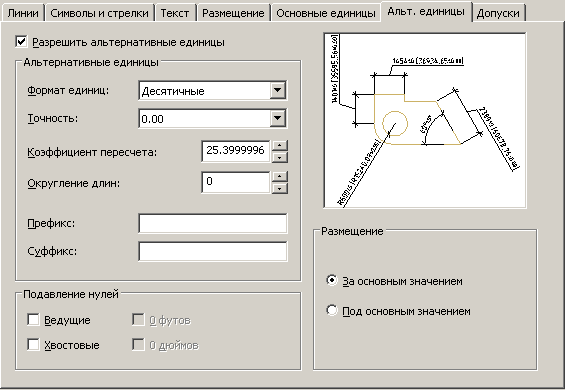Image resolution: width=565 pixels, height=390 pixels.
Task: Click the Префикс text field
Action: click(x=213, y=223)
